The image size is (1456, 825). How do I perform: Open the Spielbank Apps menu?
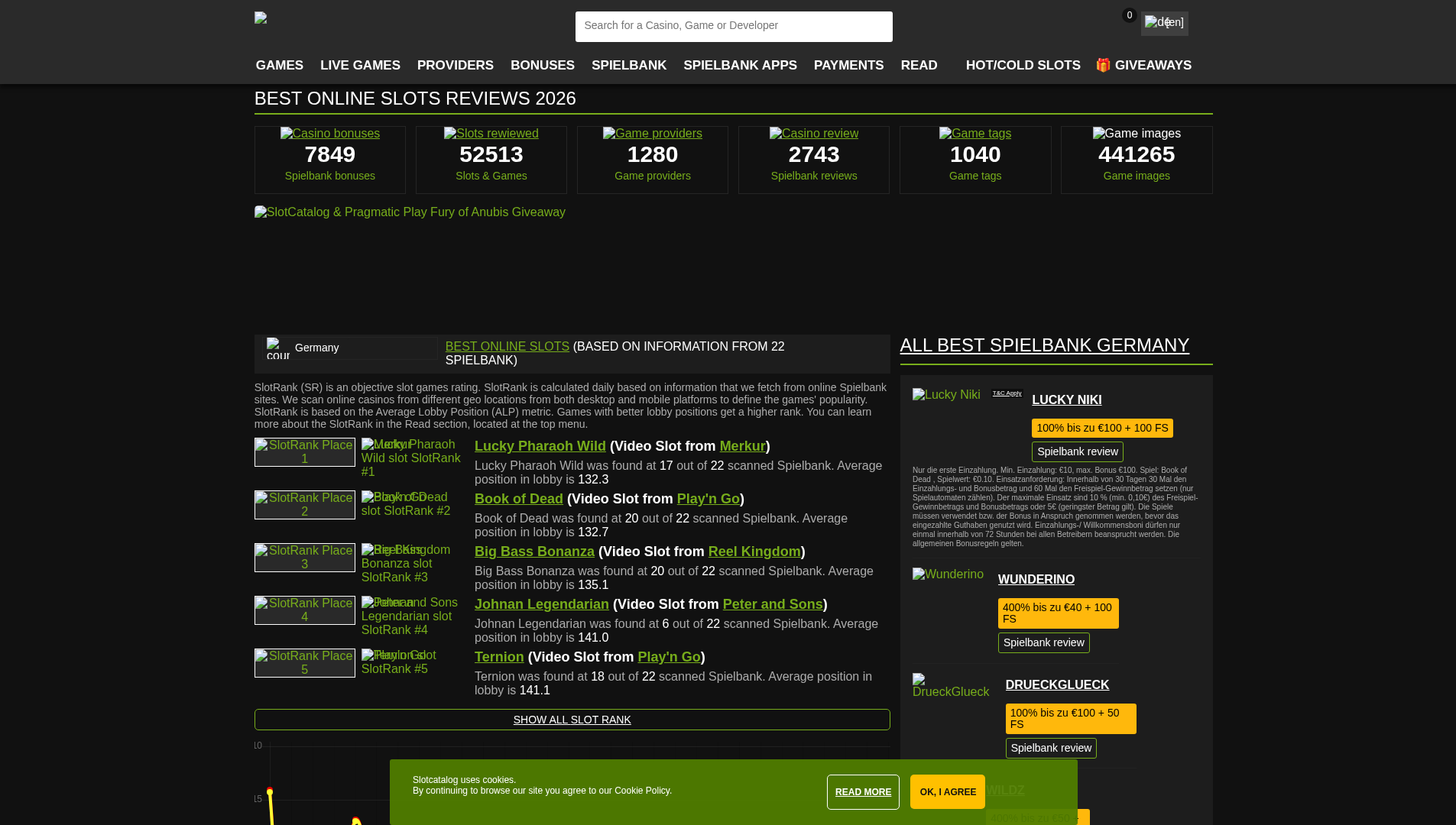(x=740, y=66)
